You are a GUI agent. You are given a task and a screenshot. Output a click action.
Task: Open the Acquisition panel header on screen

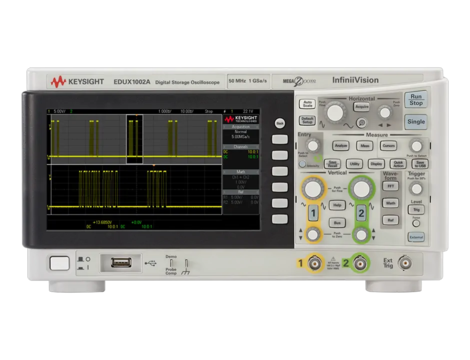tap(241, 127)
